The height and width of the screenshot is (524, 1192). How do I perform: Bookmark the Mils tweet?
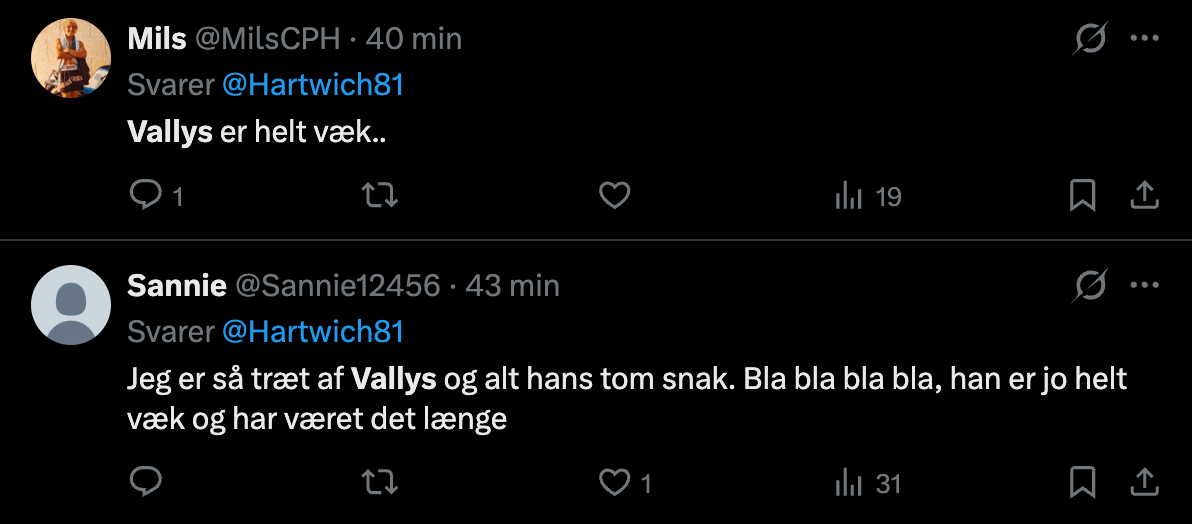(1082, 196)
